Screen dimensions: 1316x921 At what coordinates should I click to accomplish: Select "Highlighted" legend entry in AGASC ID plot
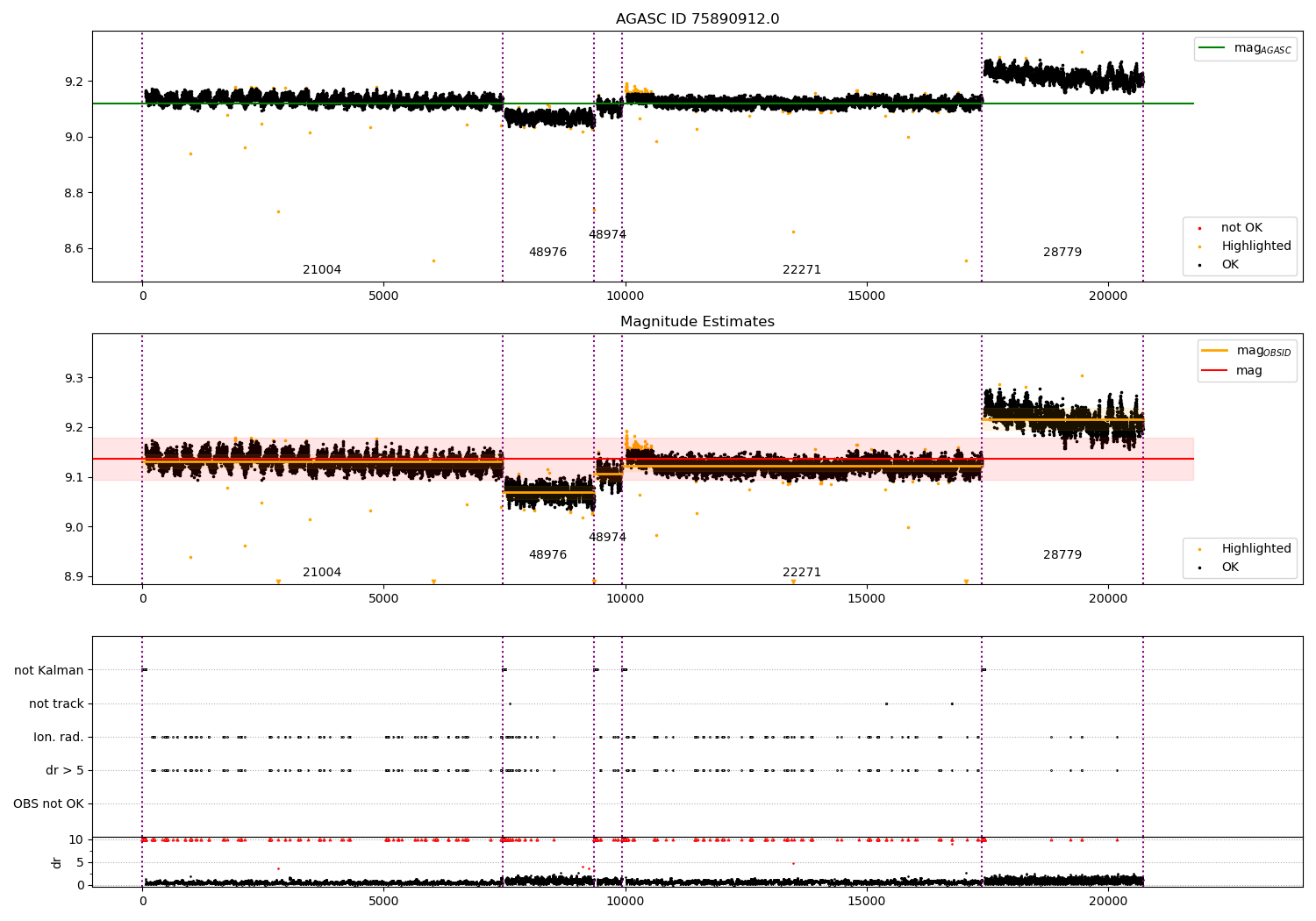[x=1256, y=246]
